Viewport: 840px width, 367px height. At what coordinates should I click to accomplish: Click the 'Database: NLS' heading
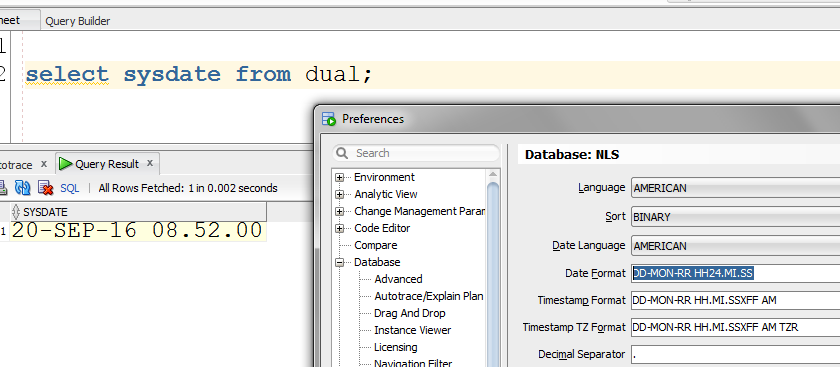coord(572,155)
